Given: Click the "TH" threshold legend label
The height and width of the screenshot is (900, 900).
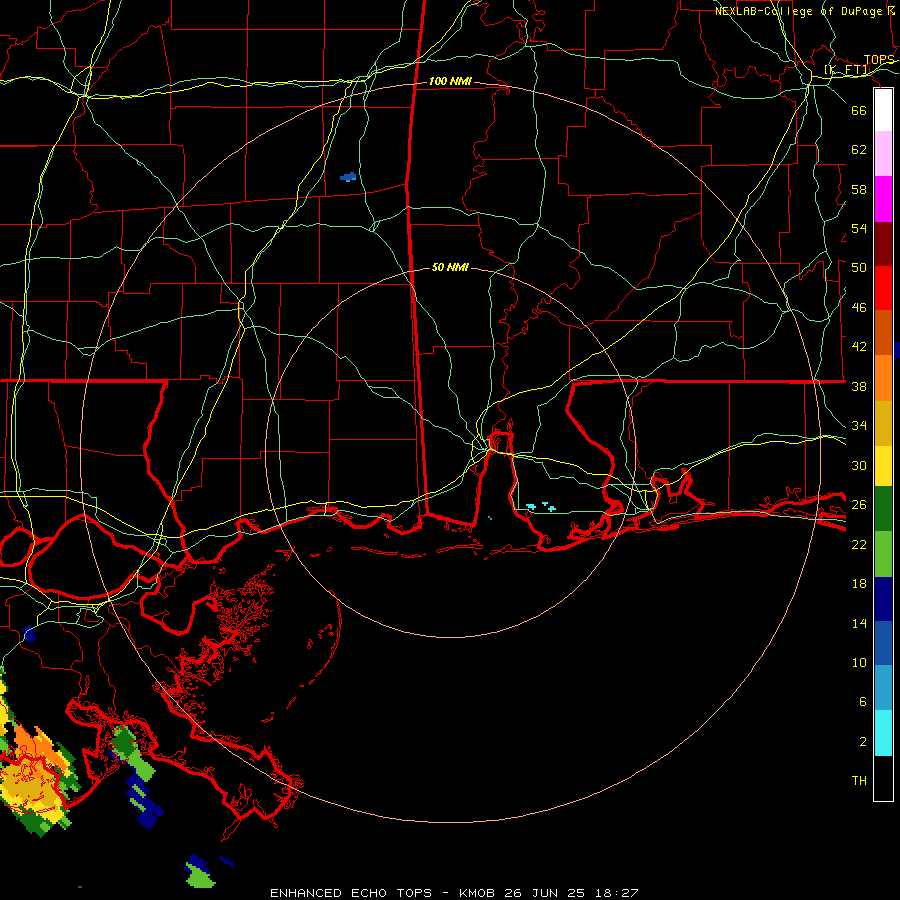Looking at the screenshot, I should [859, 781].
